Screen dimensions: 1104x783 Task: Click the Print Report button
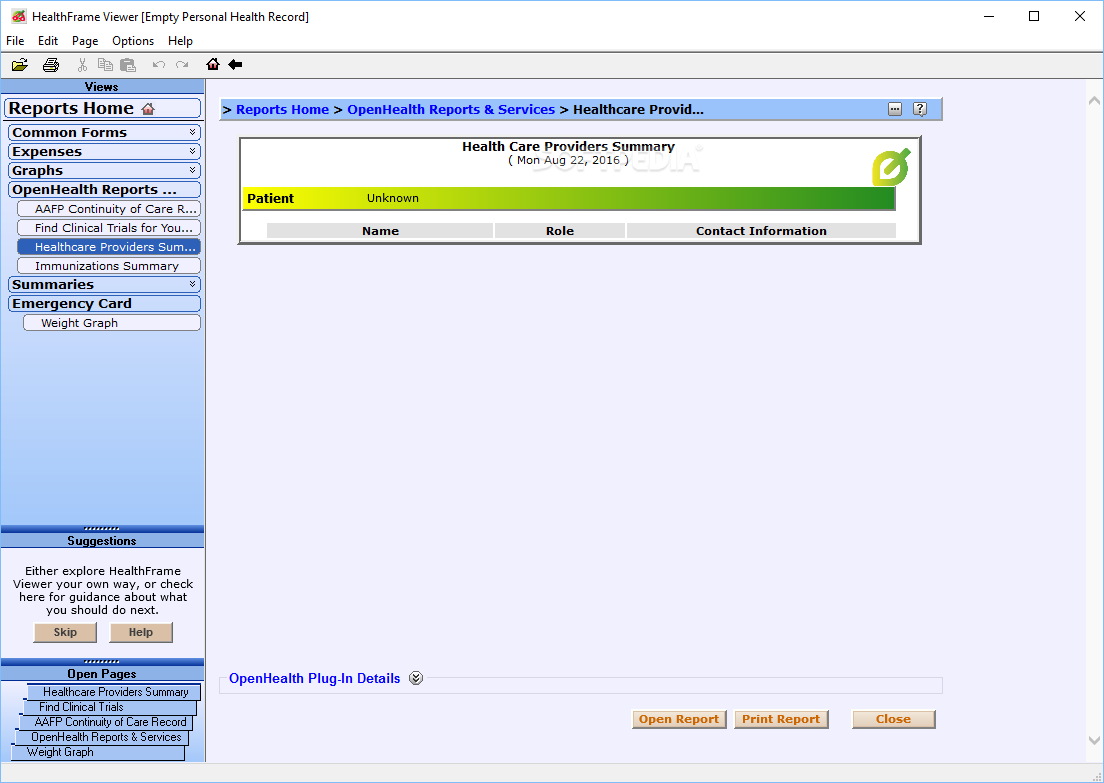tap(781, 719)
